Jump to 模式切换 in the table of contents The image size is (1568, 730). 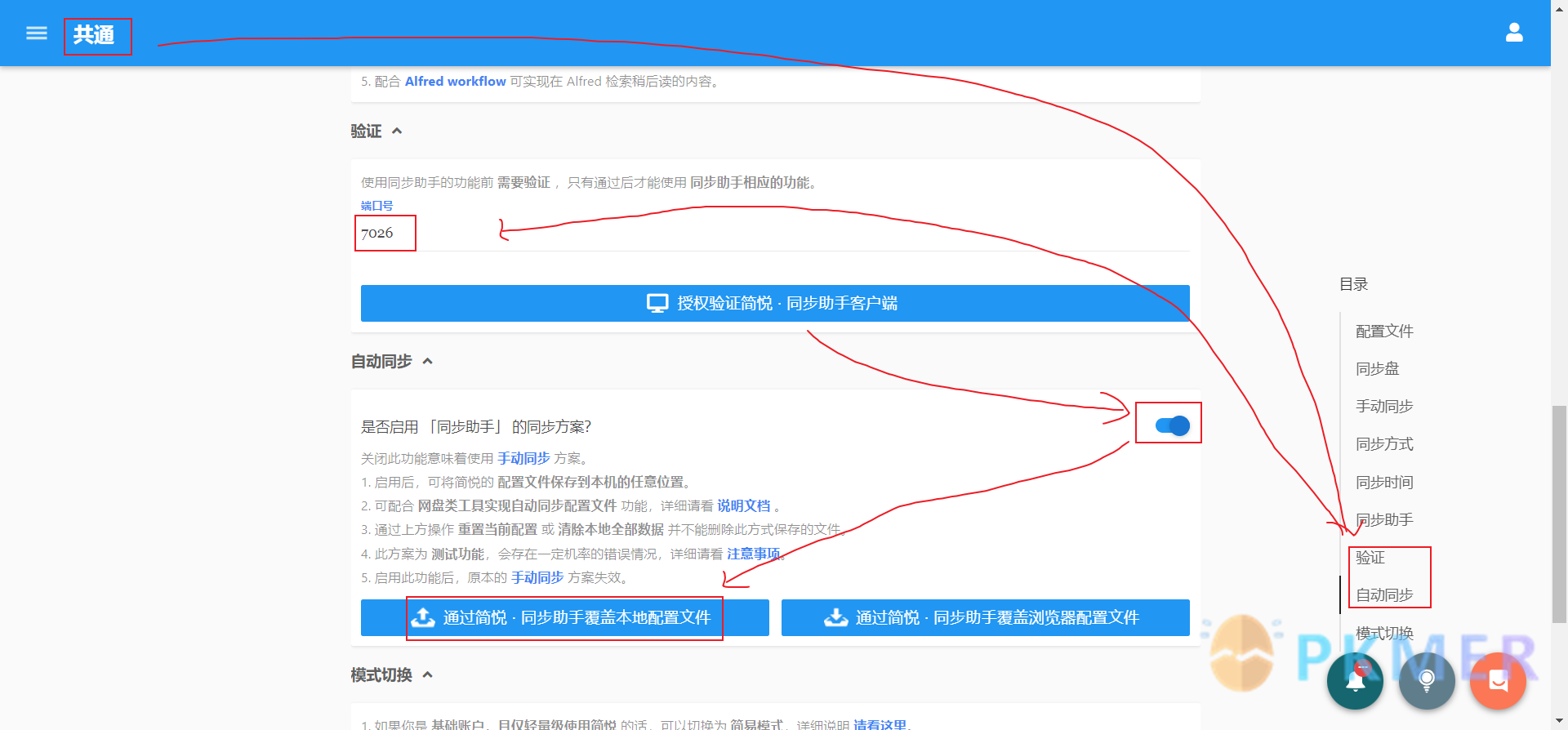(1384, 633)
